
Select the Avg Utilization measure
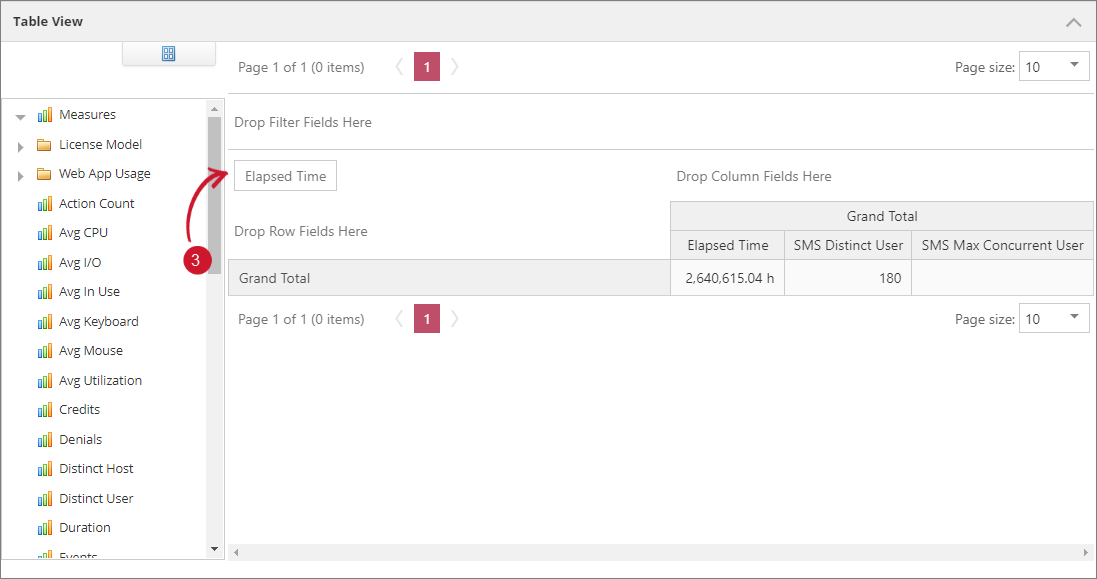(100, 381)
